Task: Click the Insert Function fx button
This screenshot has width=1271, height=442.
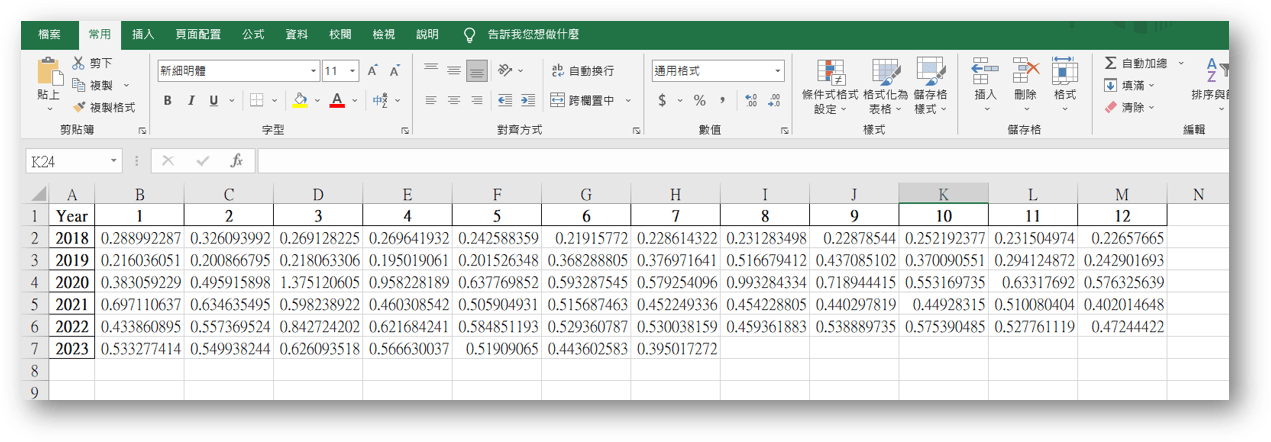Action: pos(237,160)
